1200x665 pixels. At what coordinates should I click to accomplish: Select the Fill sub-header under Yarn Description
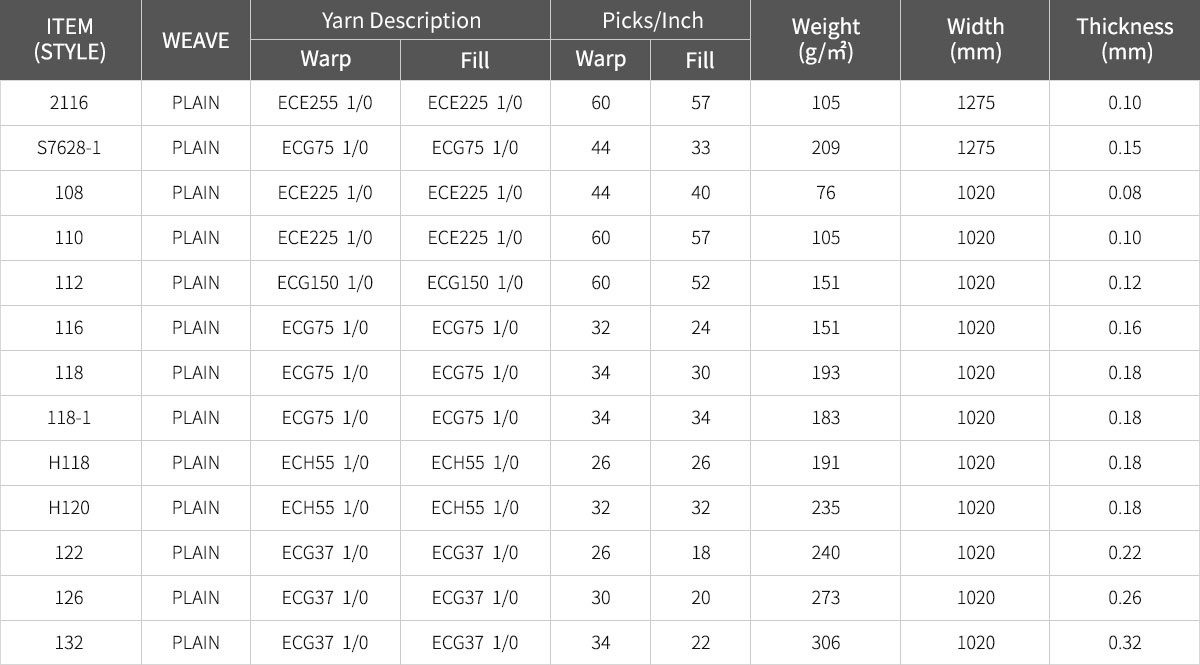(475, 60)
